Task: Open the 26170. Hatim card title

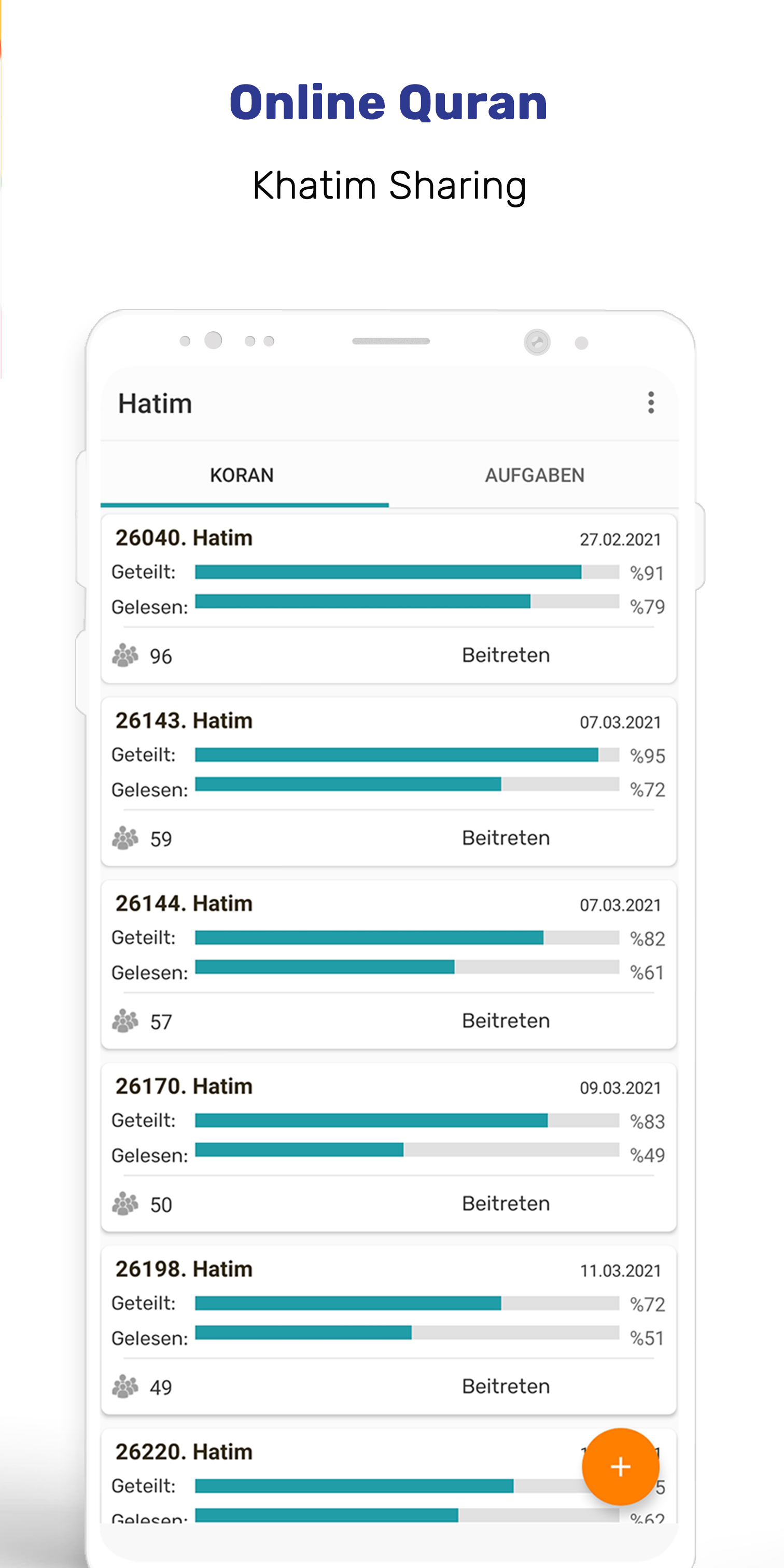Action: (x=184, y=1086)
